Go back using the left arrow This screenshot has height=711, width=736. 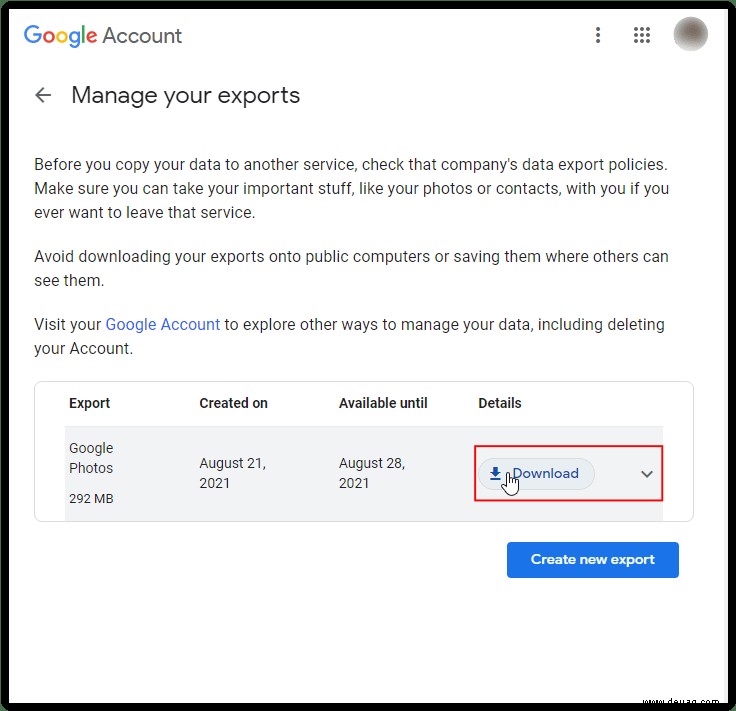[43, 95]
